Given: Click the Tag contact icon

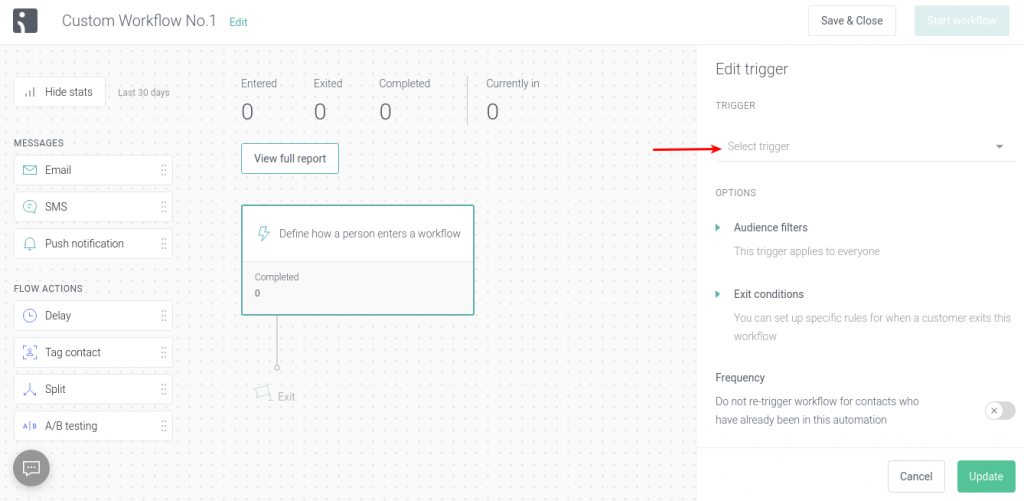Looking at the screenshot, I should [x=30, y=353].
